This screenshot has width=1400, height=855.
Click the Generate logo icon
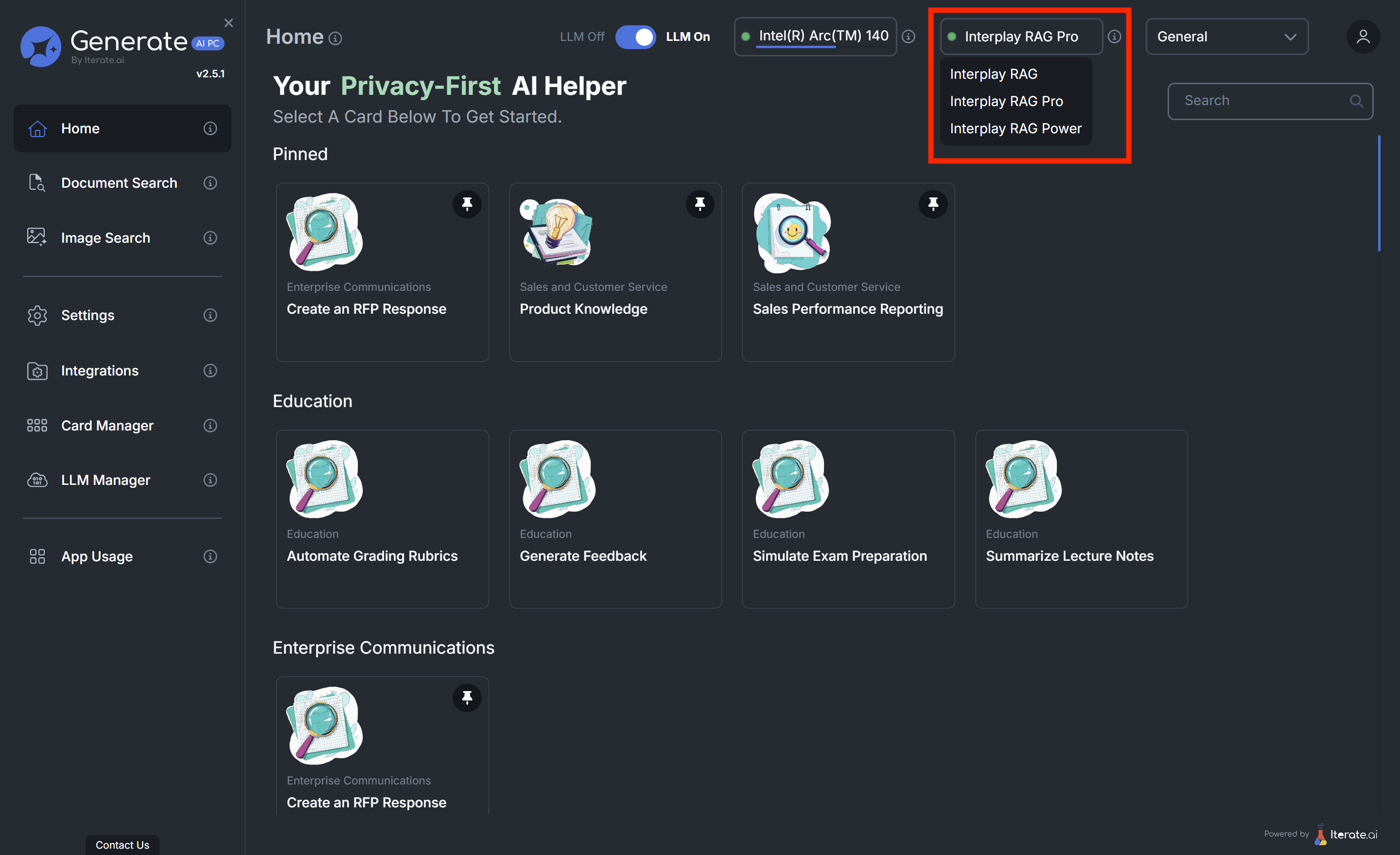click(x=40, y=46)
